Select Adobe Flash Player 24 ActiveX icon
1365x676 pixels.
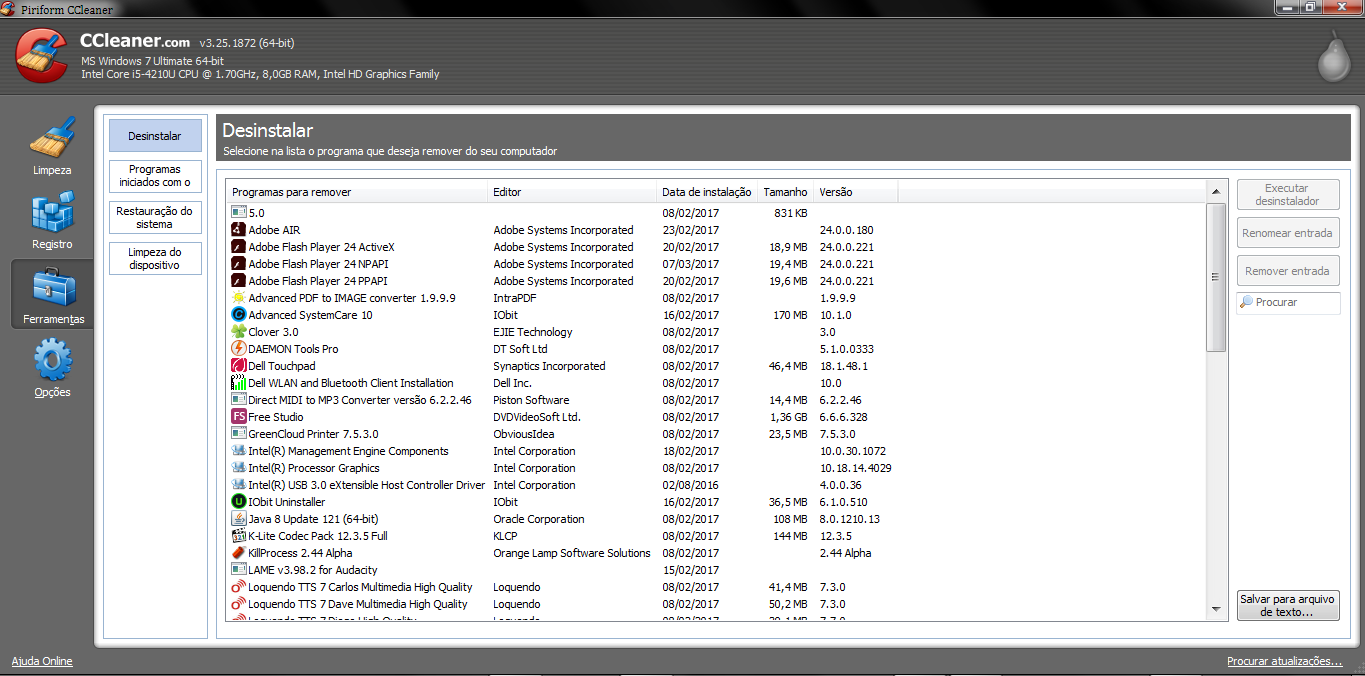239,247
